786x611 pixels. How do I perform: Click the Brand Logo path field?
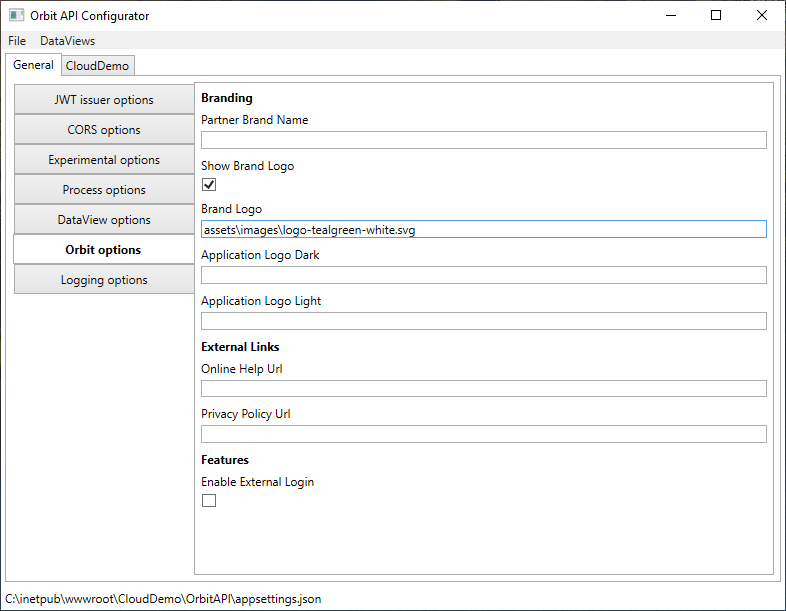coord(484,229)
